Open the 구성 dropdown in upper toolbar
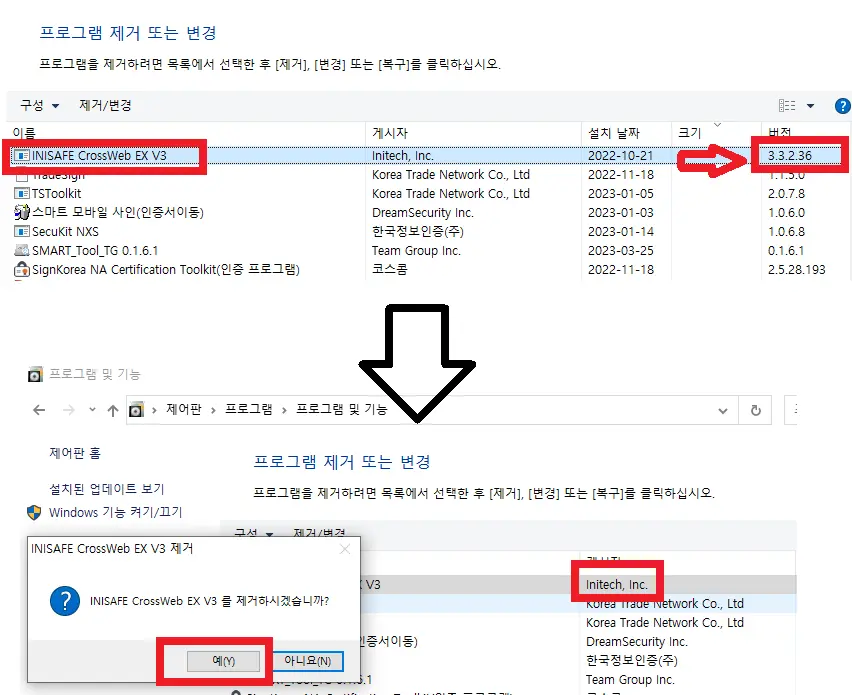The width and height of the screenshot is (852, 695). pyautogui.click(x=39, y=105)
